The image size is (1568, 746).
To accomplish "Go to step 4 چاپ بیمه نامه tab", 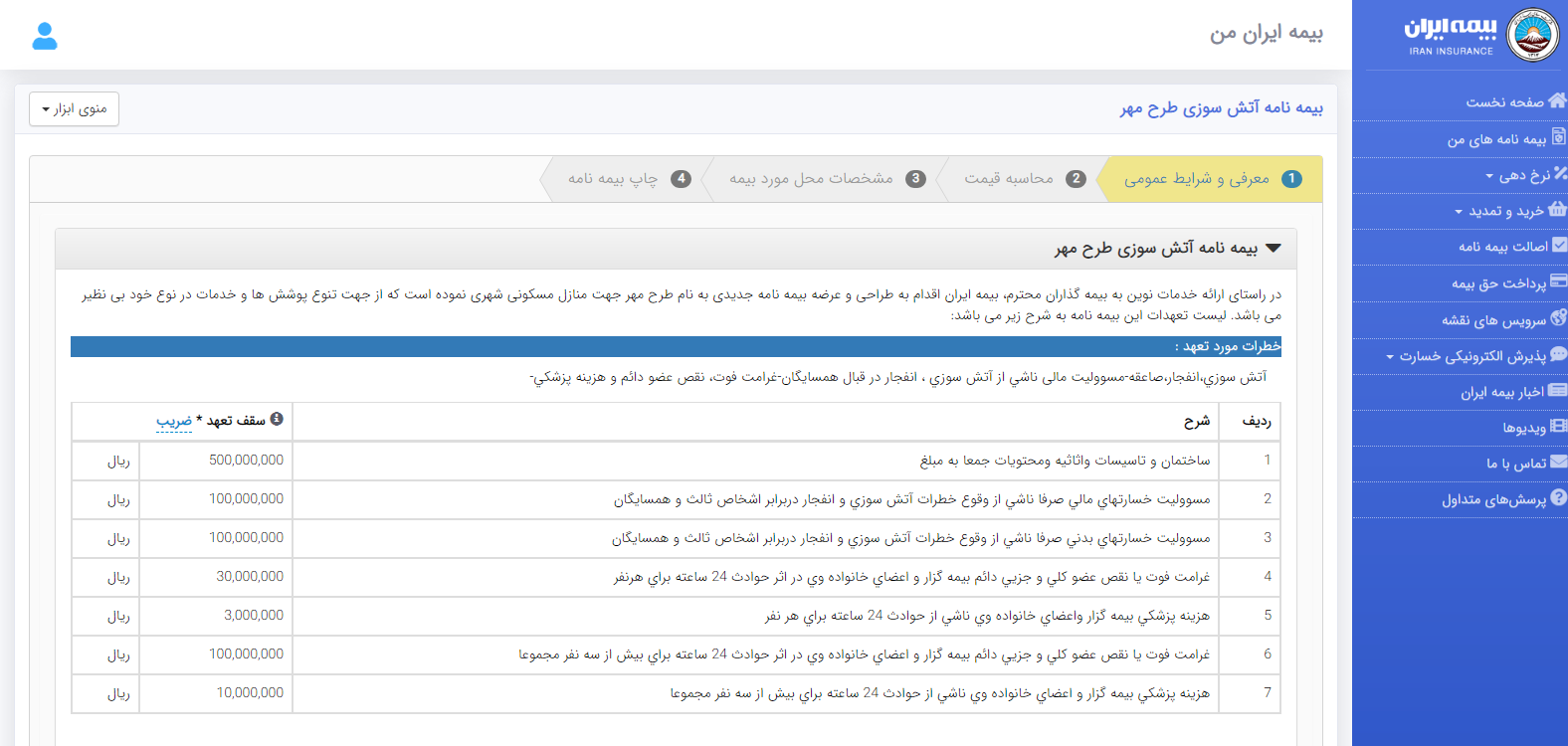I will 627,179.
